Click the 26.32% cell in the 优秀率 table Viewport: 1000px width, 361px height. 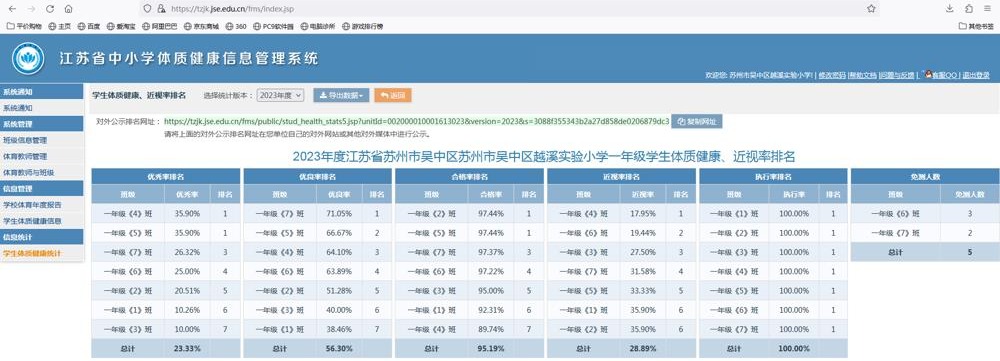(187, 253)
